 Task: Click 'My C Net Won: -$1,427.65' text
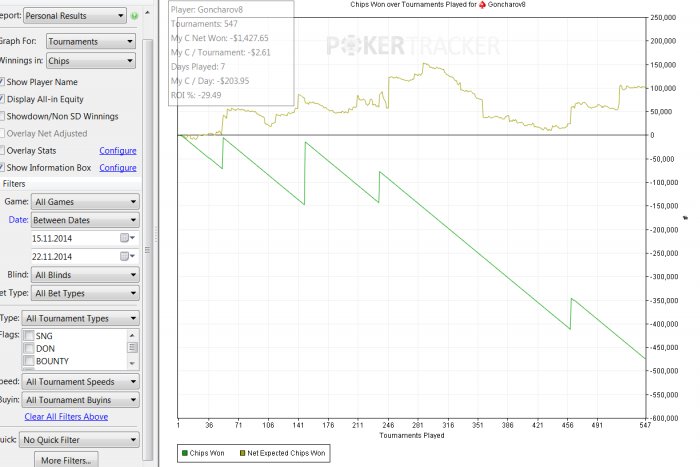click(x=220, y=38)
